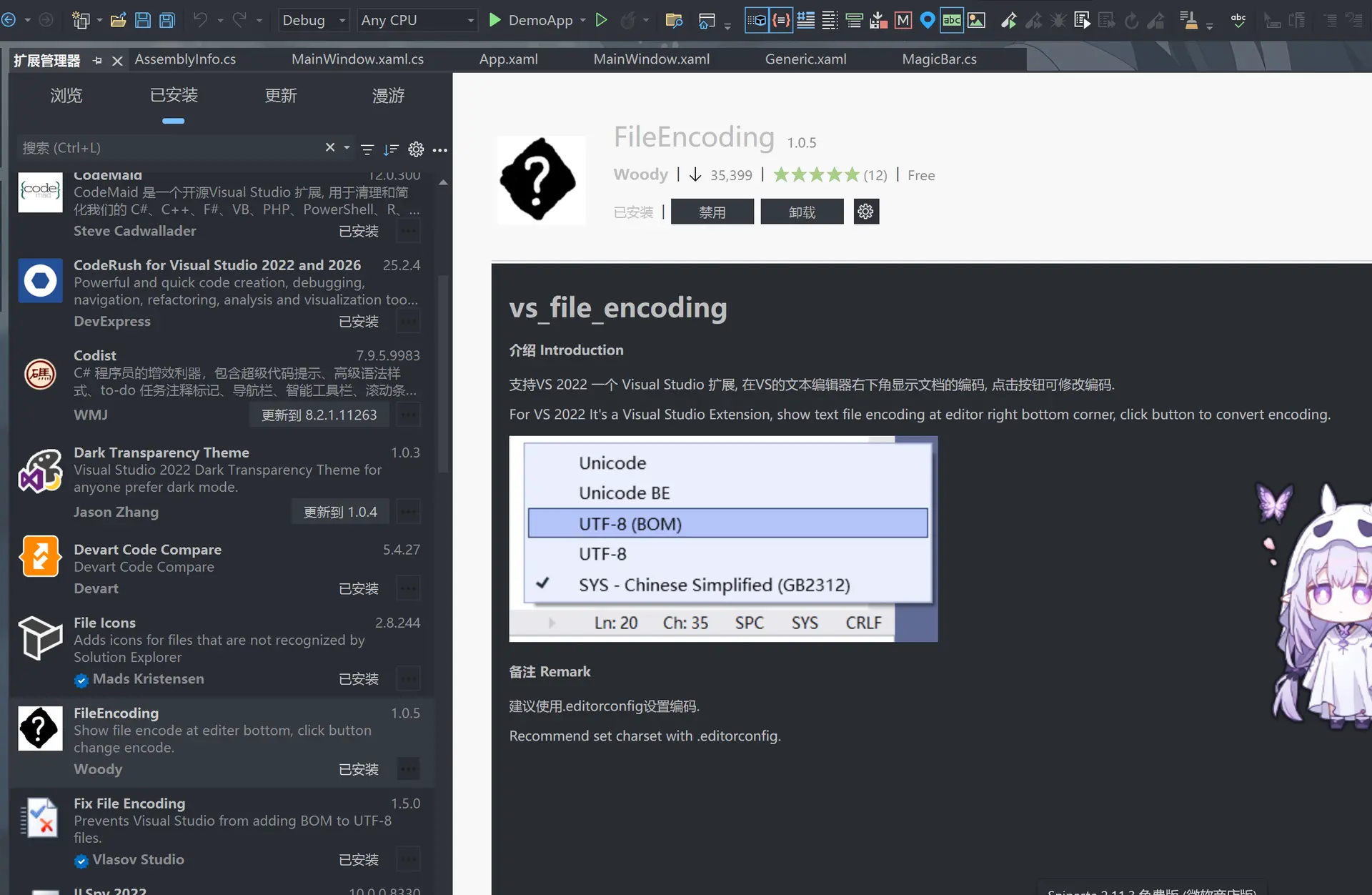Open the Debug configuration dropdown
Image resolution: width=1372 pixels, height=895 pixels.
pos(314,20)
